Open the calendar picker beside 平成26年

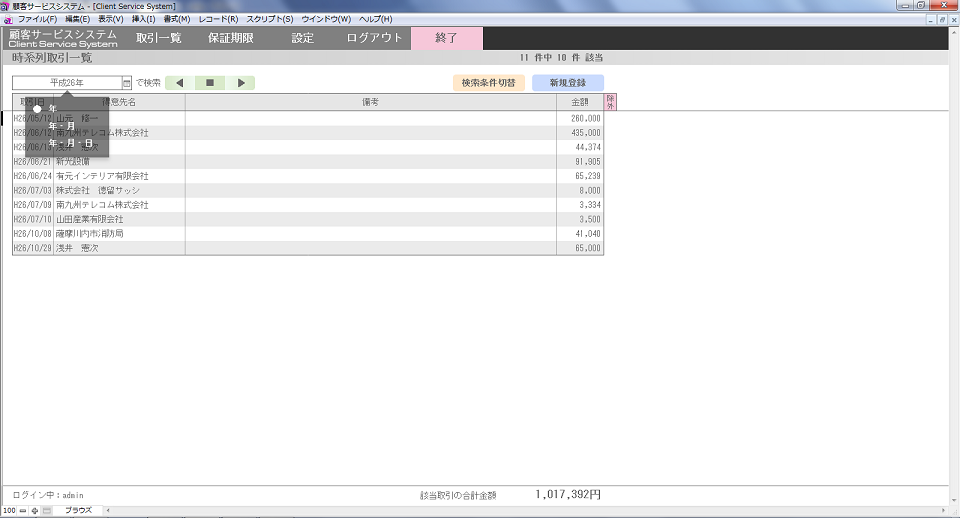click(127, 83)
